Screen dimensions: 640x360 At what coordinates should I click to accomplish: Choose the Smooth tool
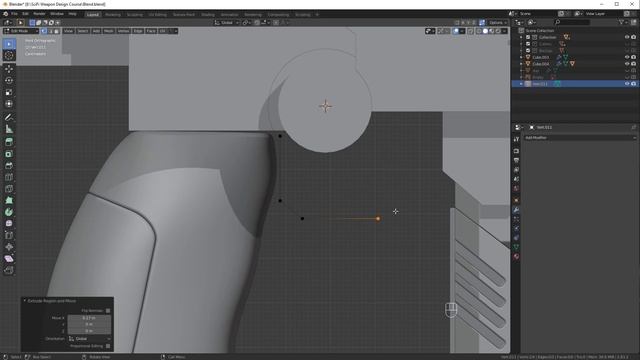click(x=9, y=224)
